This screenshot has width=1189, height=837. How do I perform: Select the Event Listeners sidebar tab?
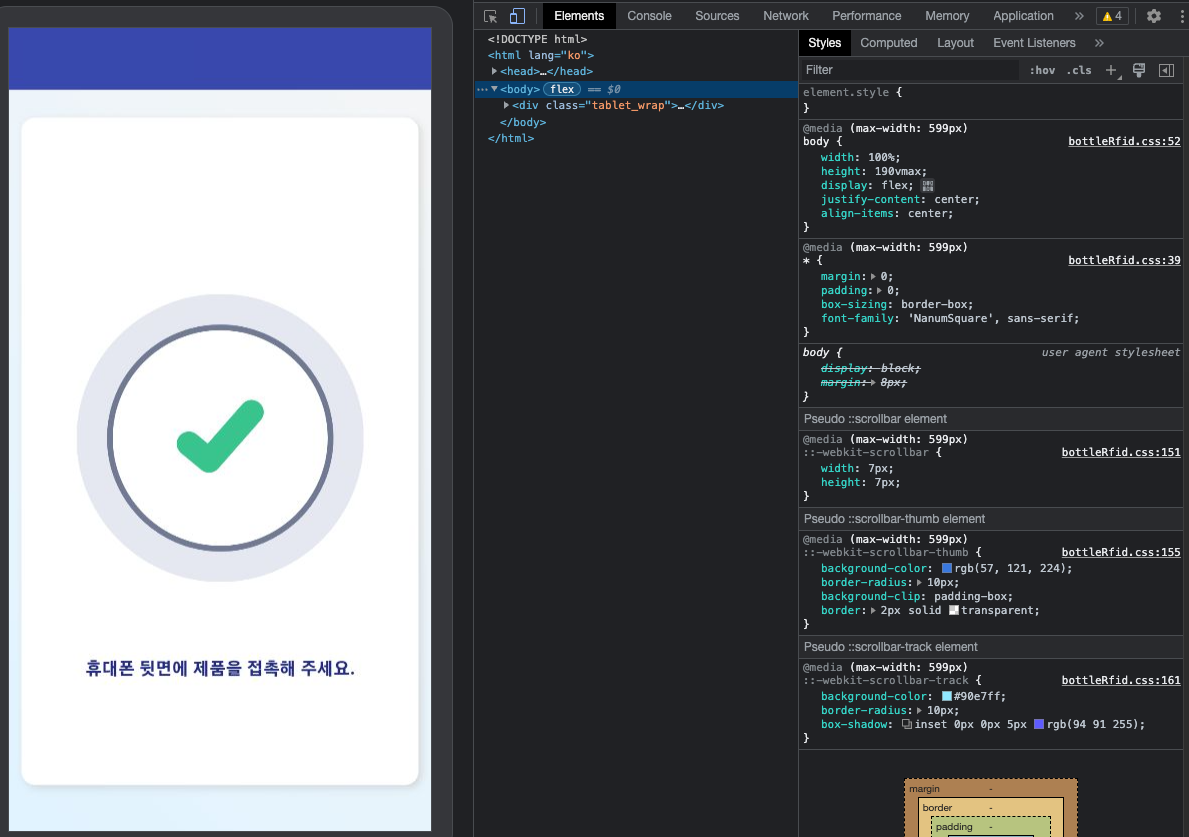tap(1034, 43)
